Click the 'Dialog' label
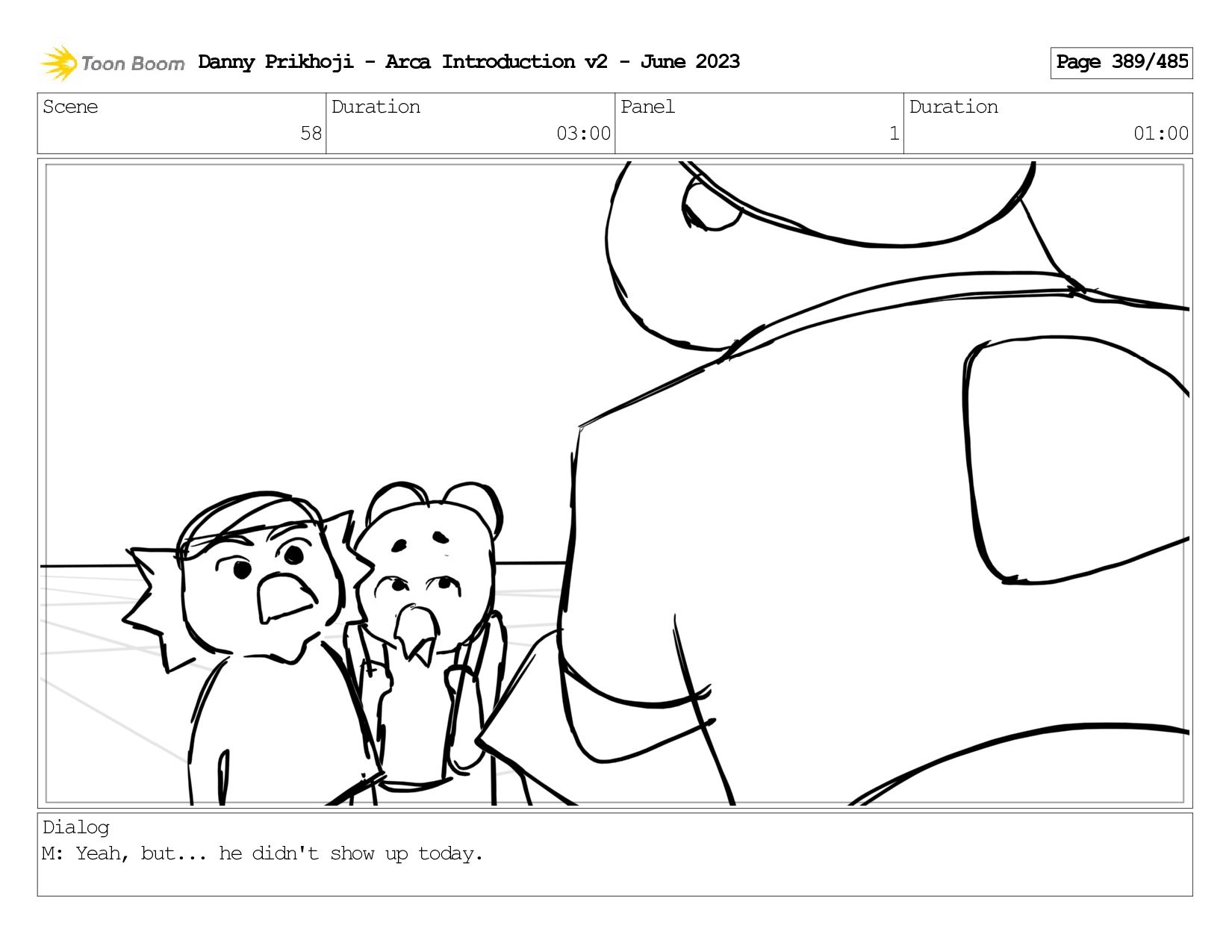Screen dimensions: 1232x952 [76, 827]
